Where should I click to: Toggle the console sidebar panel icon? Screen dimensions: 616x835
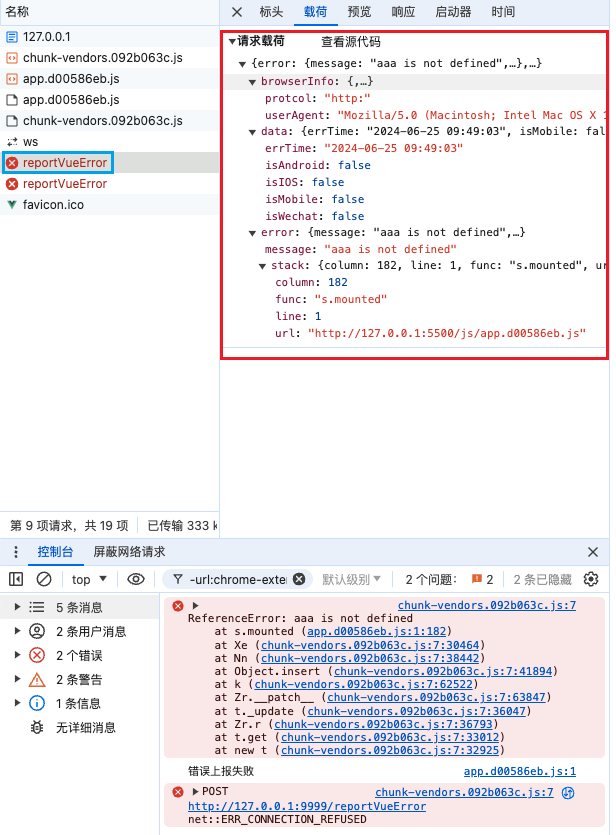pyautogui.click(x=16, y=579)
